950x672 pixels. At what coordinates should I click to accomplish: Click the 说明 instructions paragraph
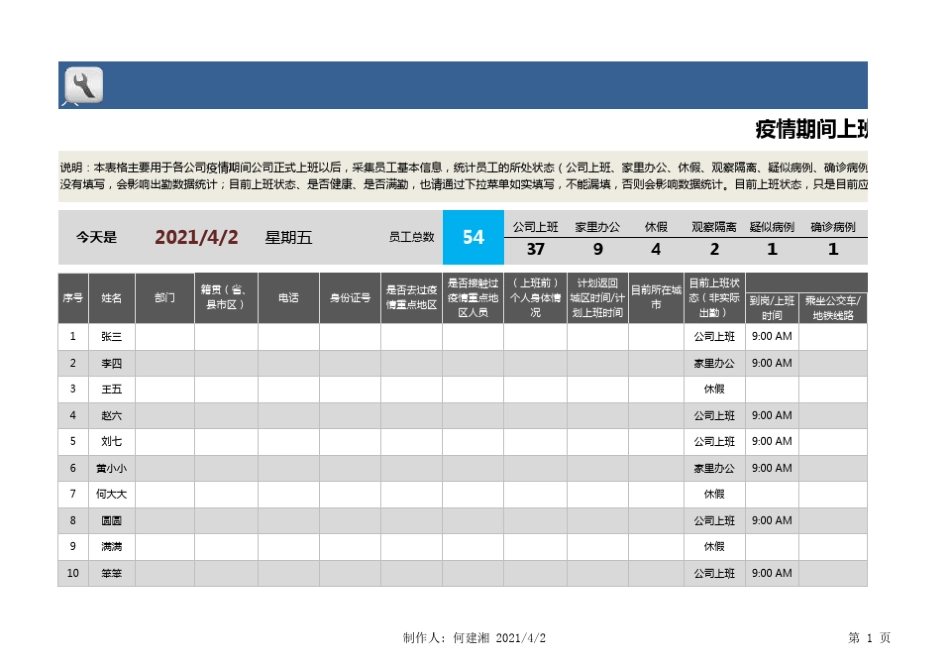[x=463, y=176]
